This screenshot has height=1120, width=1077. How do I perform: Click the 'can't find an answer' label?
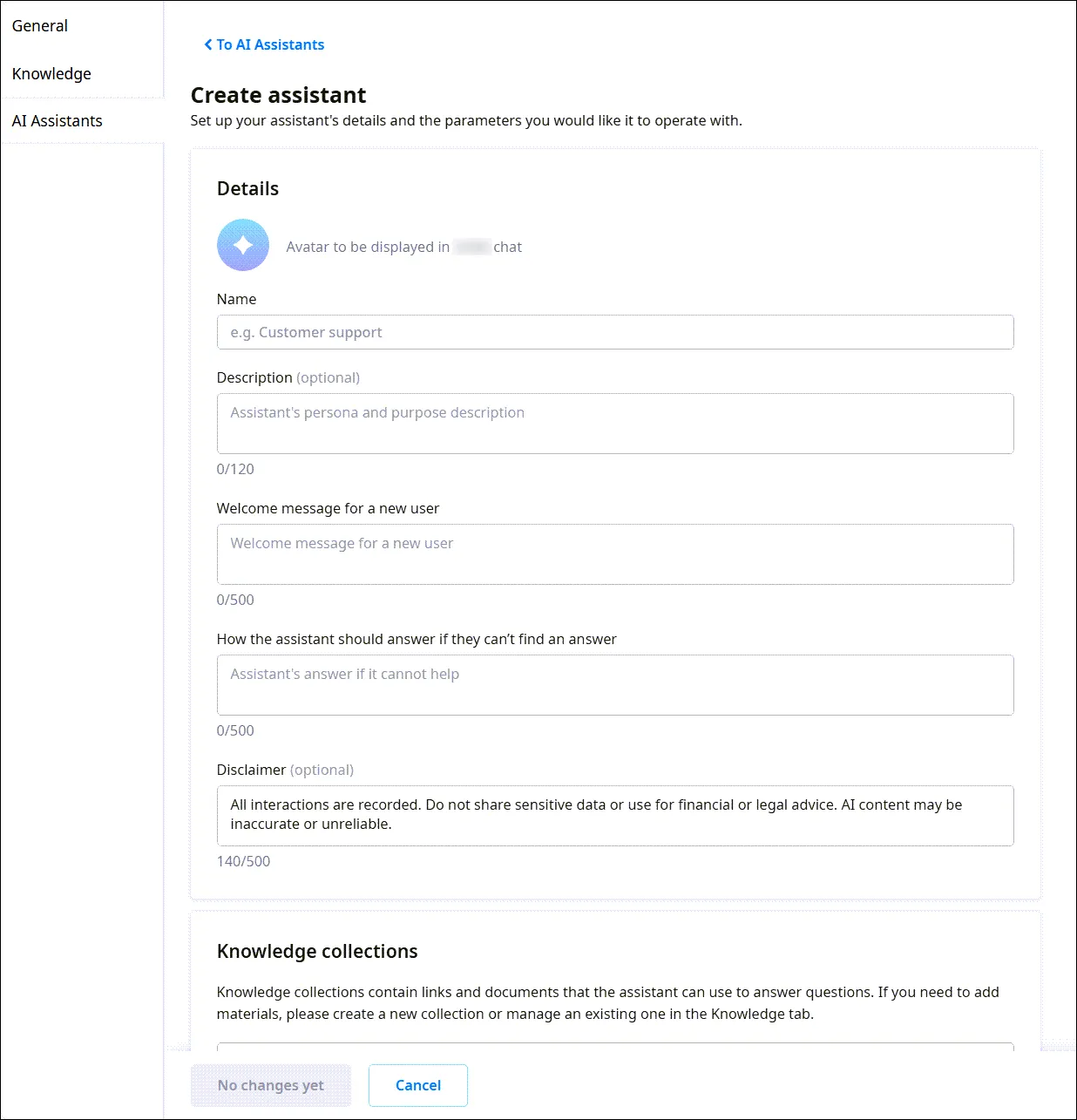coord(417,639)
